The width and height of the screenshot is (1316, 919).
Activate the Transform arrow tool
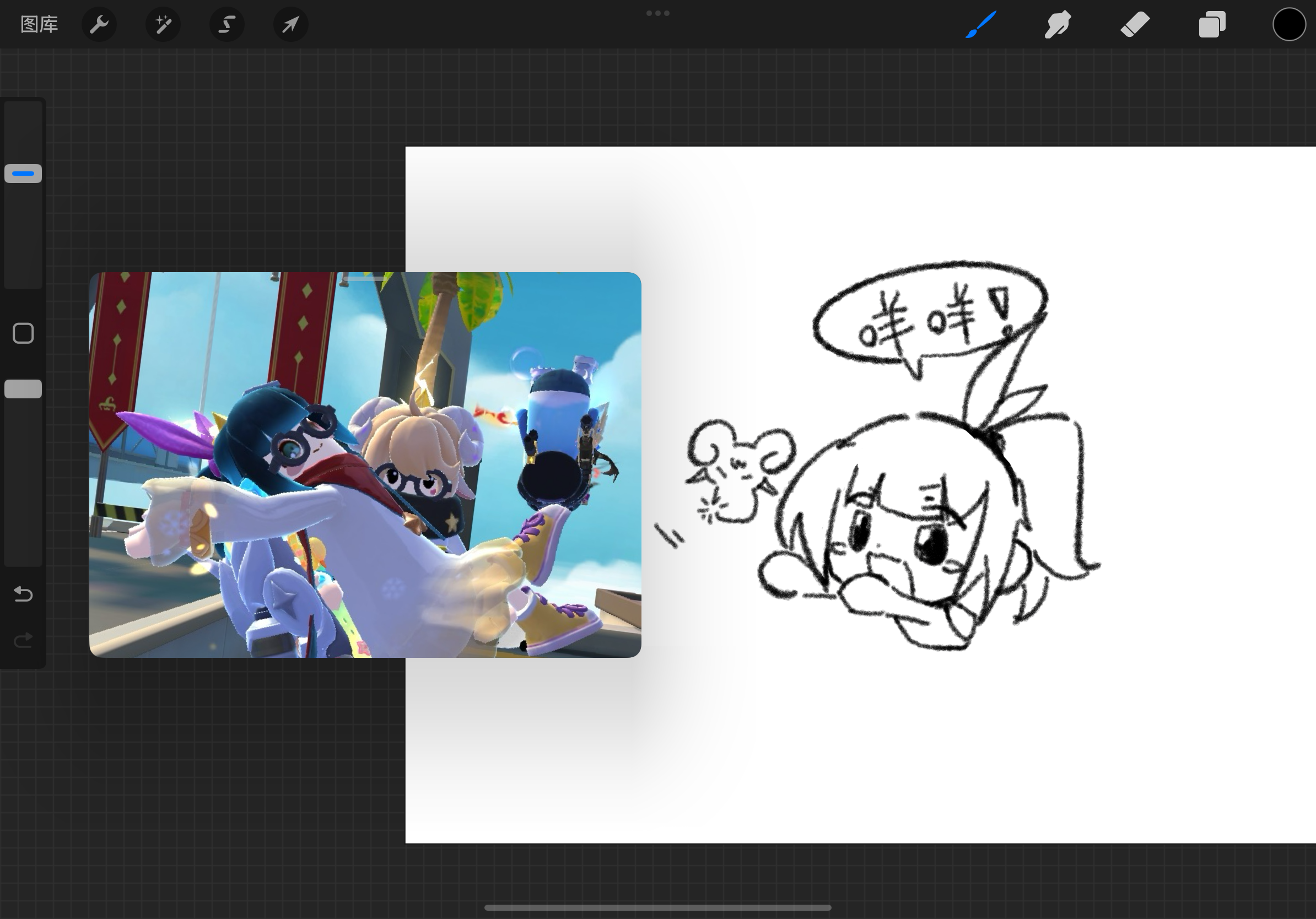pyautogui.click(x=290, y=25)
